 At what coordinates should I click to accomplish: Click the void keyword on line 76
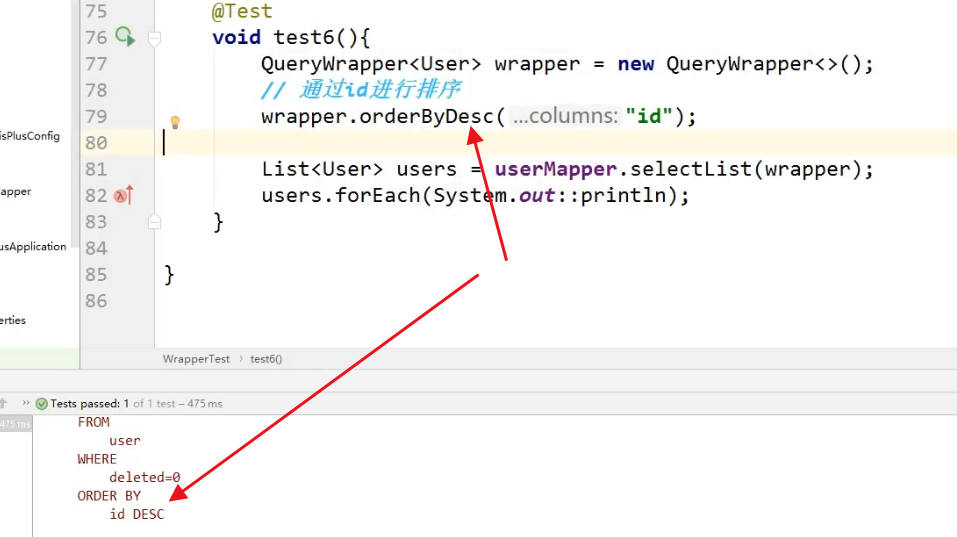coord(236,37)
